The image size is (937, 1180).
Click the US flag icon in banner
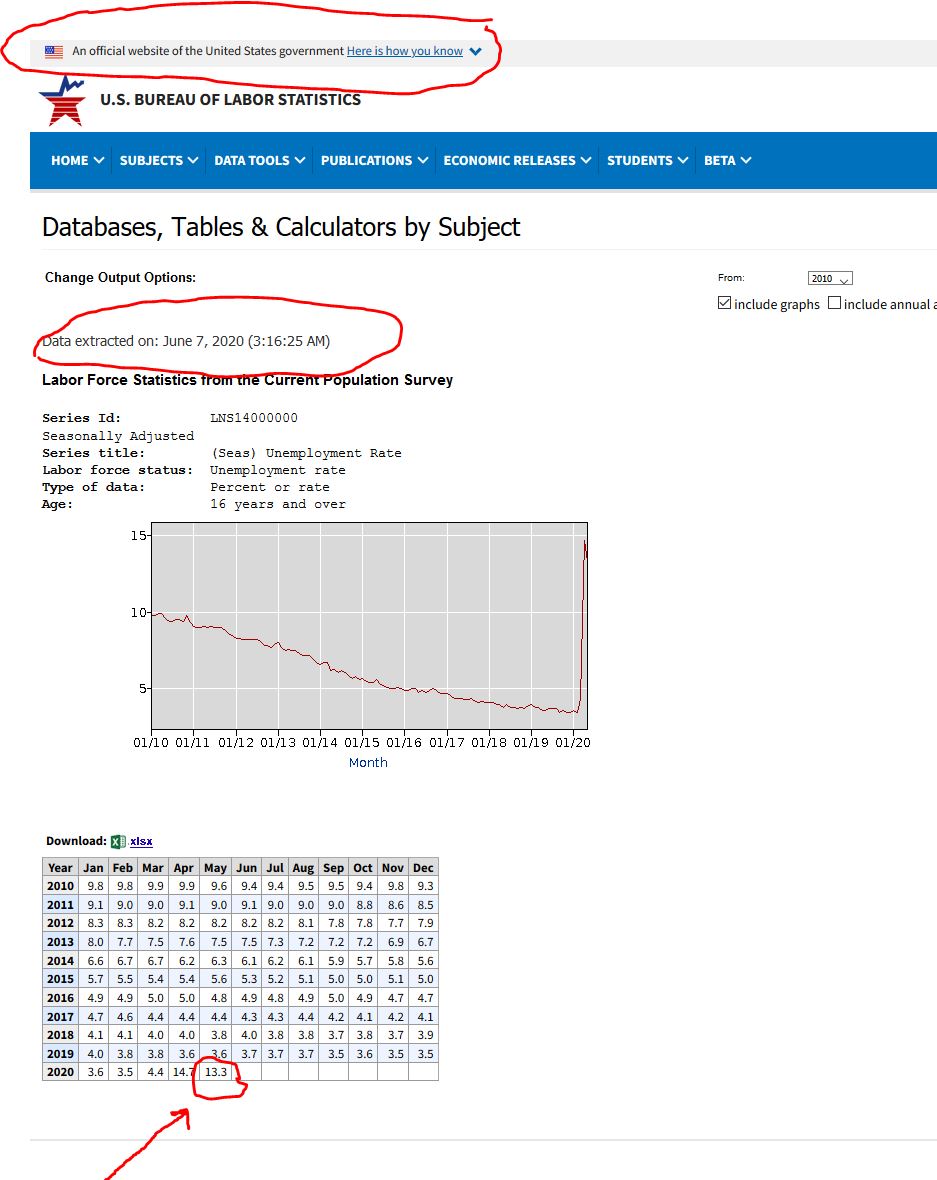tap(53, 52)
